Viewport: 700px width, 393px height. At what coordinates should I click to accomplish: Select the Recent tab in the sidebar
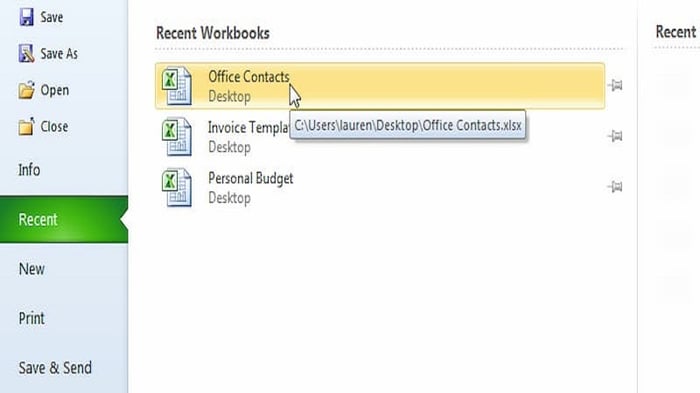[x=64, y=219]
